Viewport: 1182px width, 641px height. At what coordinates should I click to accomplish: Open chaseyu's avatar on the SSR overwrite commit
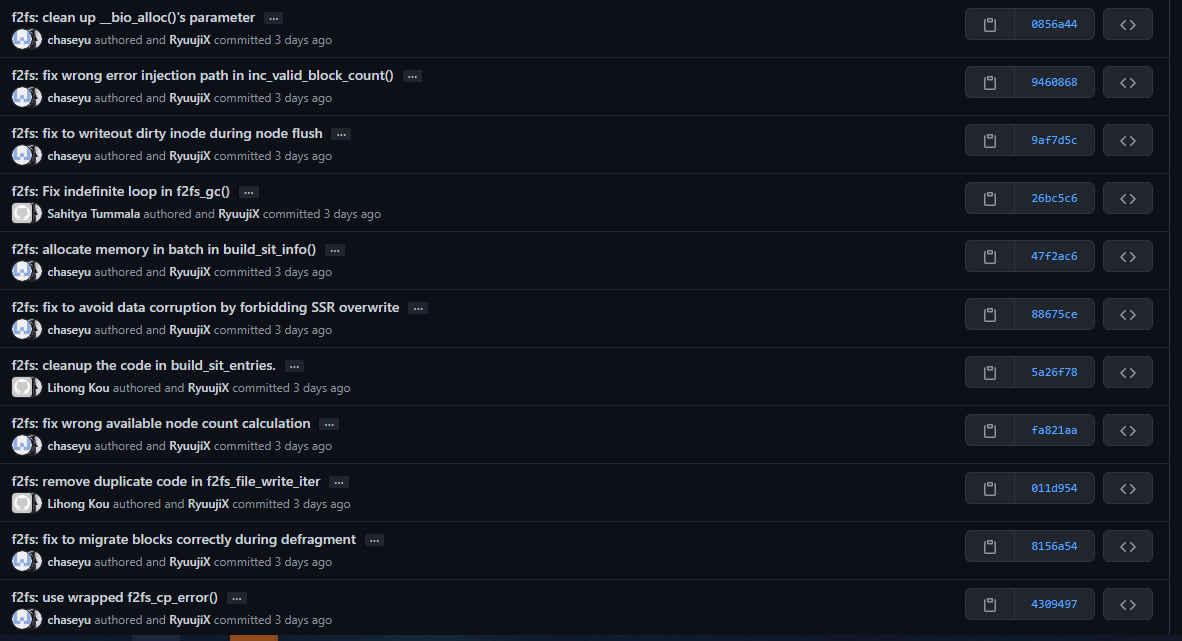[x=22, y=329]
